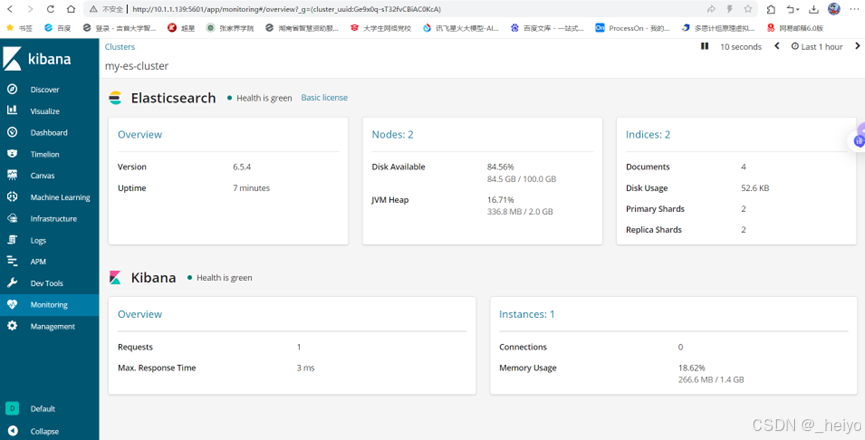
Task: Open the Elasticsearch Overview link
Action: (140, 135)
